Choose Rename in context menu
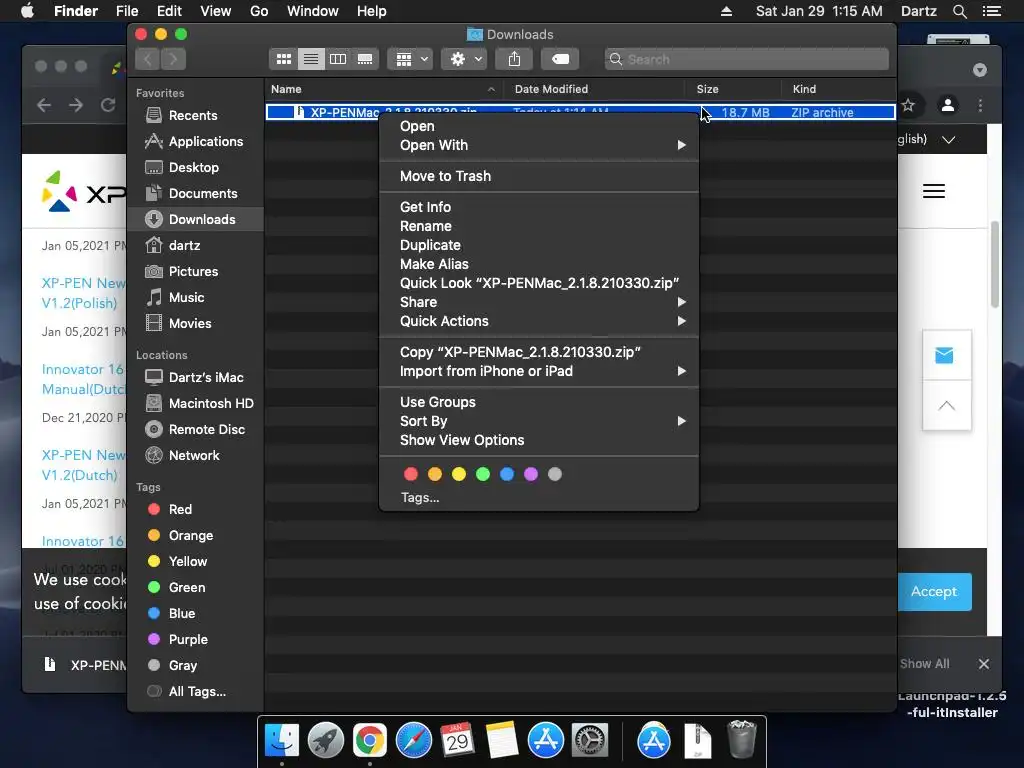This screenshot has width=1024, height=768. pos(539,226)
